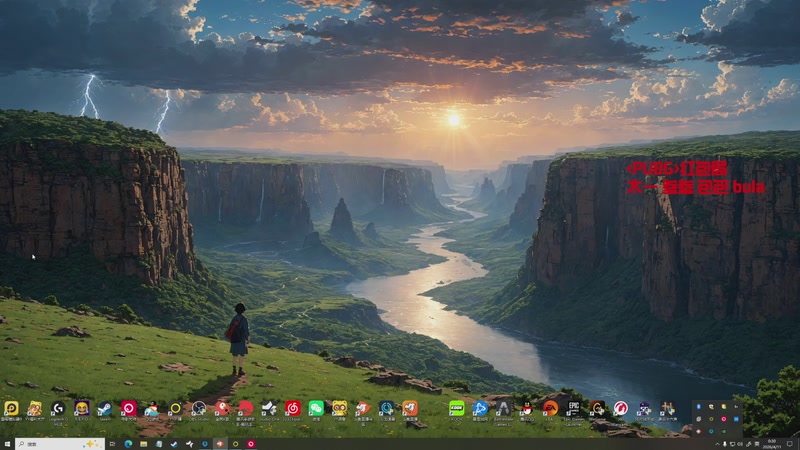Focus the taskbar search box
This screenshot has height=450, width=800.
point(60,444)
